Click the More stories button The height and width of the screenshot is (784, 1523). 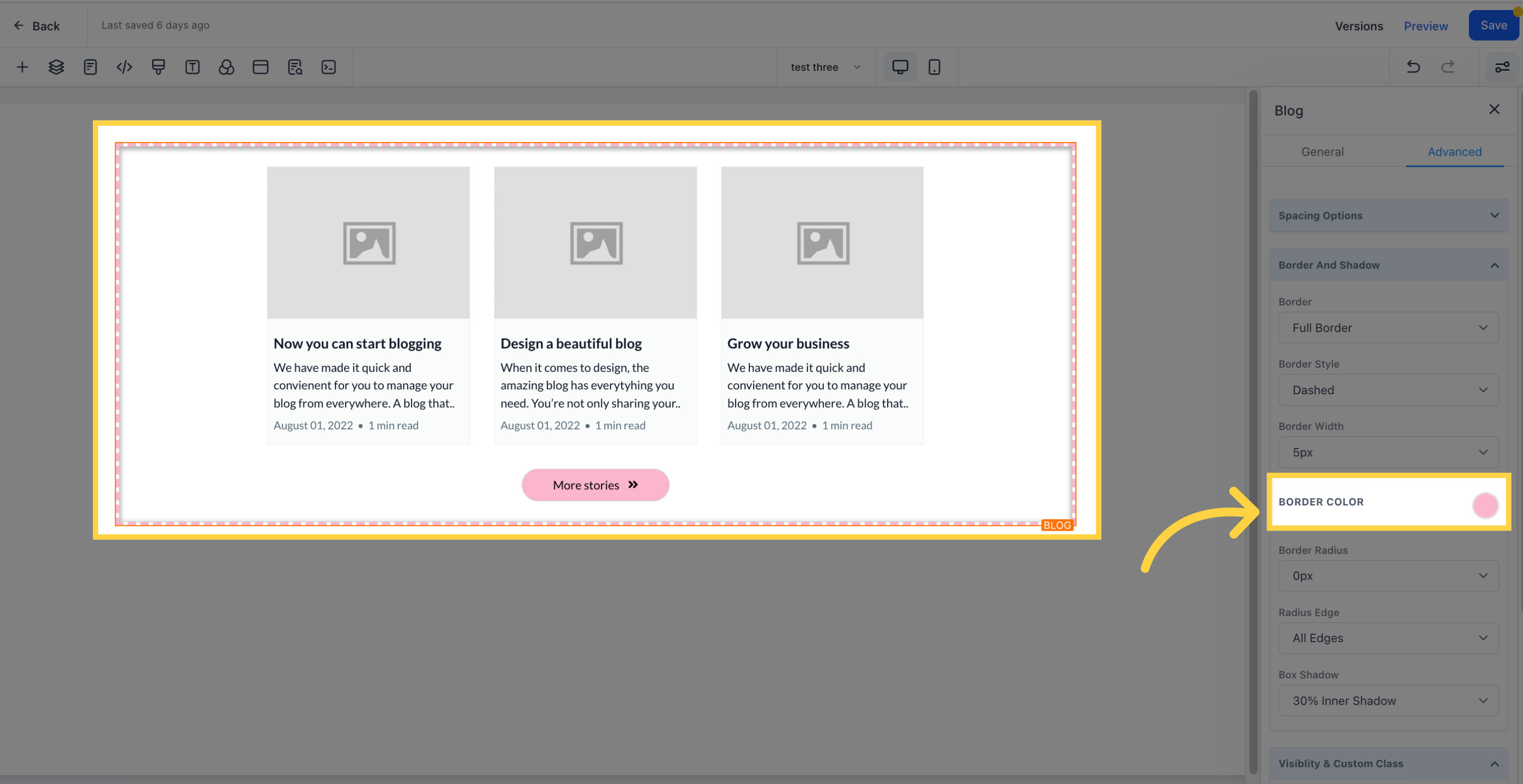(595, 485)
